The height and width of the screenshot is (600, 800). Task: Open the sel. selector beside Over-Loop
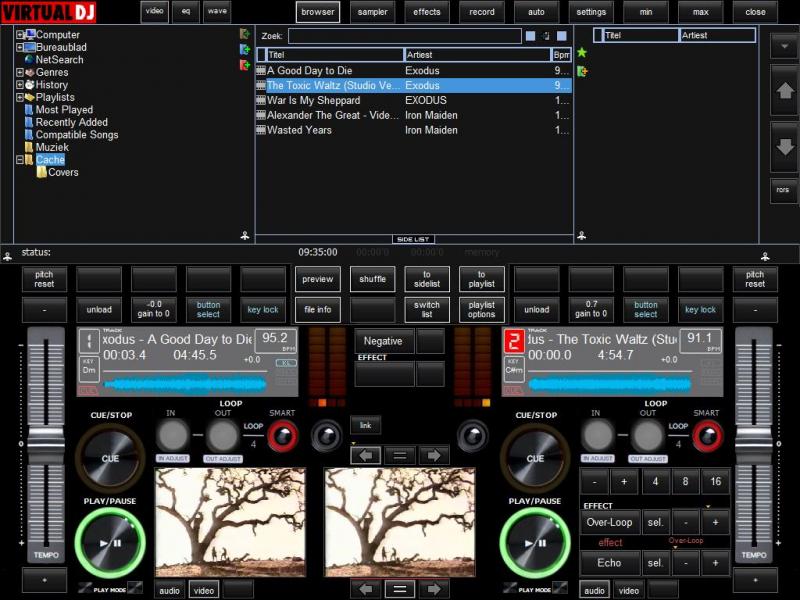click(655, 522)
